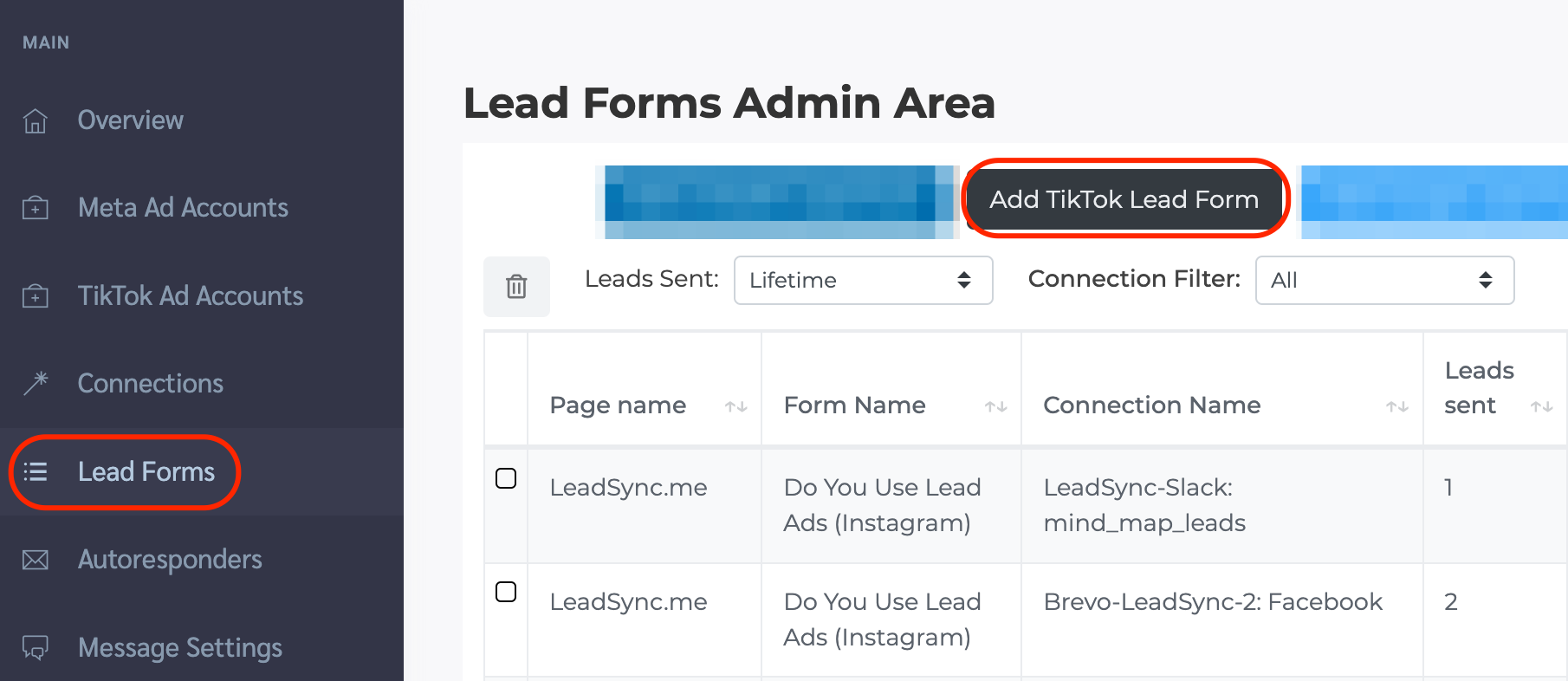1568x681 pixels.
Task: Select the Overview home icon
Action: coord(35,121)
